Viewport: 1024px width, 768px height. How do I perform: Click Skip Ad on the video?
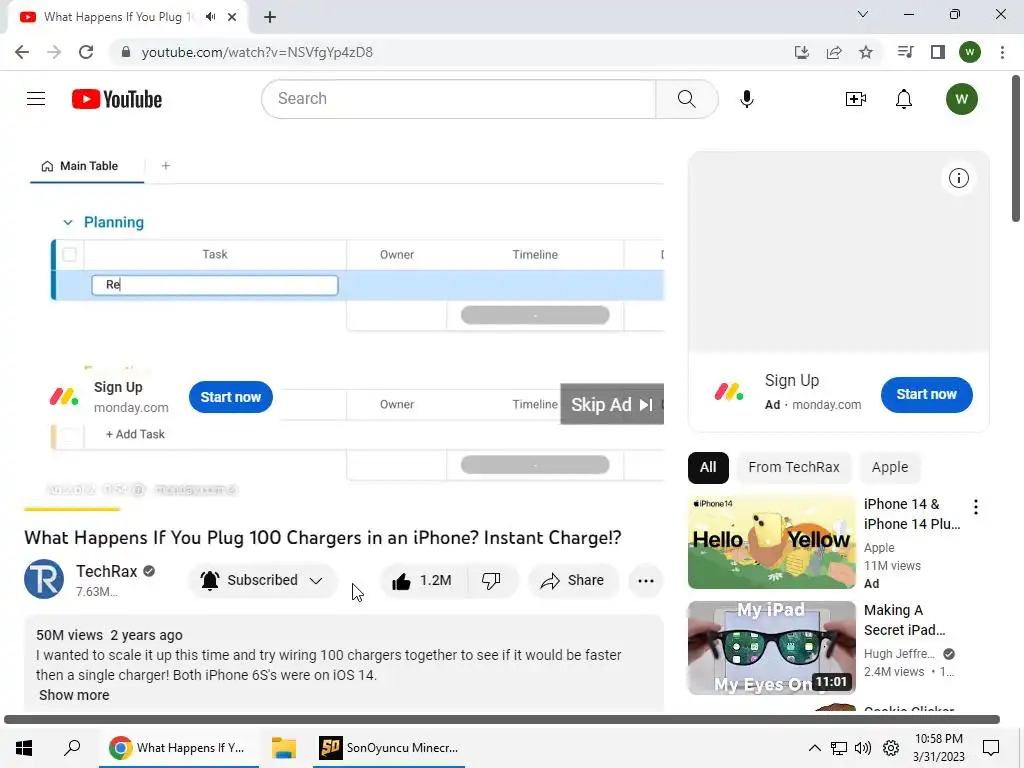[x=612, y=405]
